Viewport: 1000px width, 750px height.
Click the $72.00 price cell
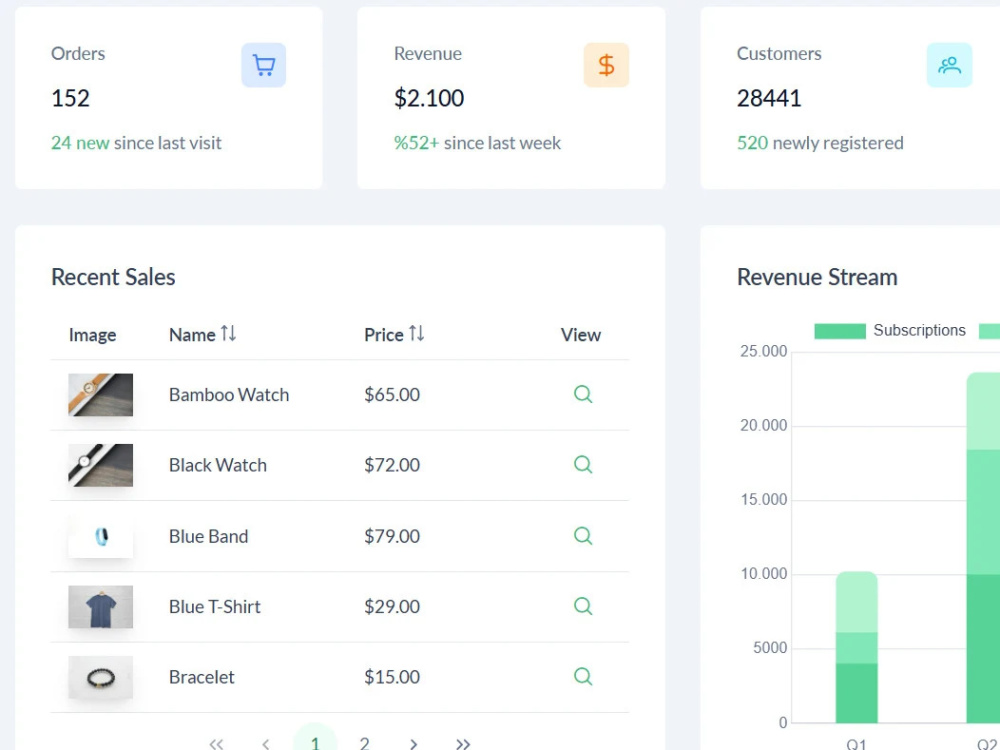pyautogui.click(x=392, y=465)
